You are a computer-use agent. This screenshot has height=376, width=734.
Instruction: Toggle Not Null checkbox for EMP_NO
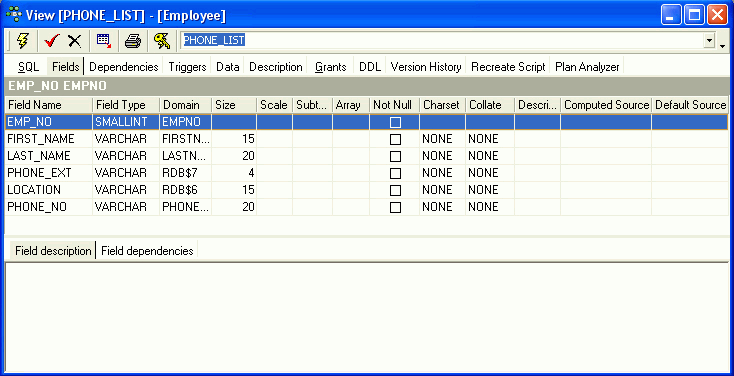pos(396,123)
